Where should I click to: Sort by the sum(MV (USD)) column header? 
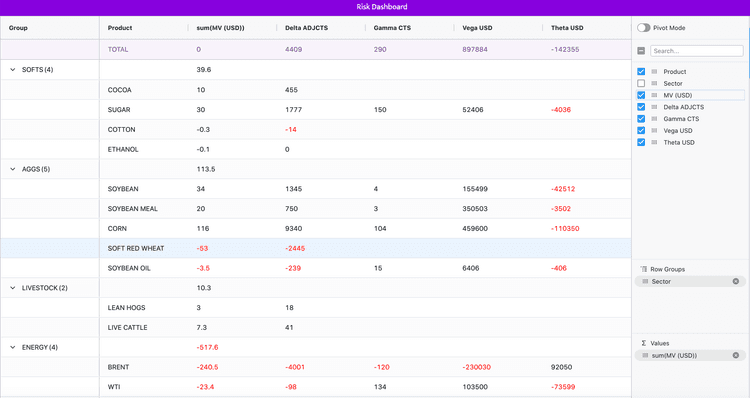[x=220, y=28]
